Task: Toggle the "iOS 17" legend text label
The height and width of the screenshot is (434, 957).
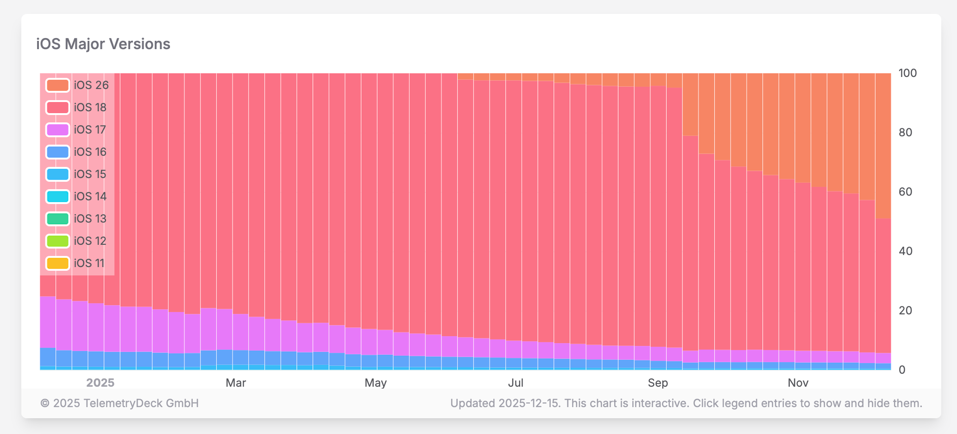Action: click(x=90, y=130)
